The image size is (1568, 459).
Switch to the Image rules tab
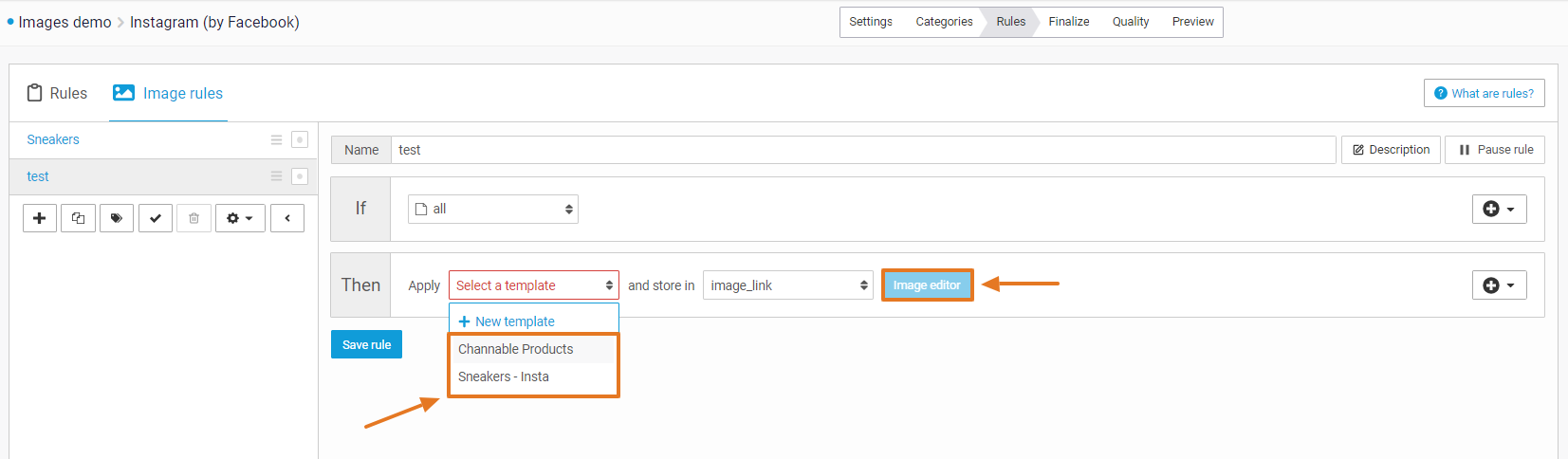point(168,93)
